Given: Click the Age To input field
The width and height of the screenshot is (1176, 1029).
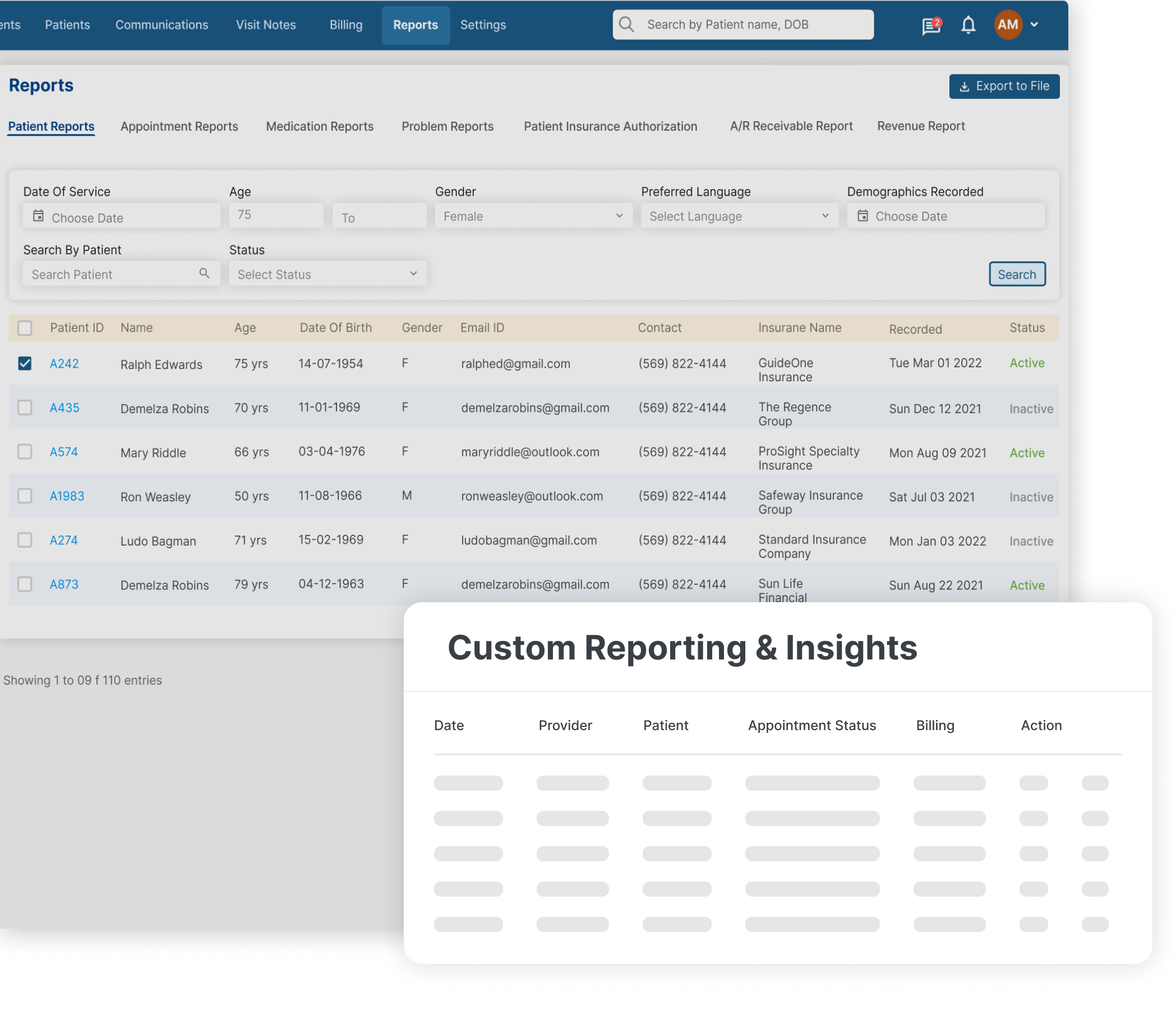Looking at the screenshot, I should [x=380, y=217].
